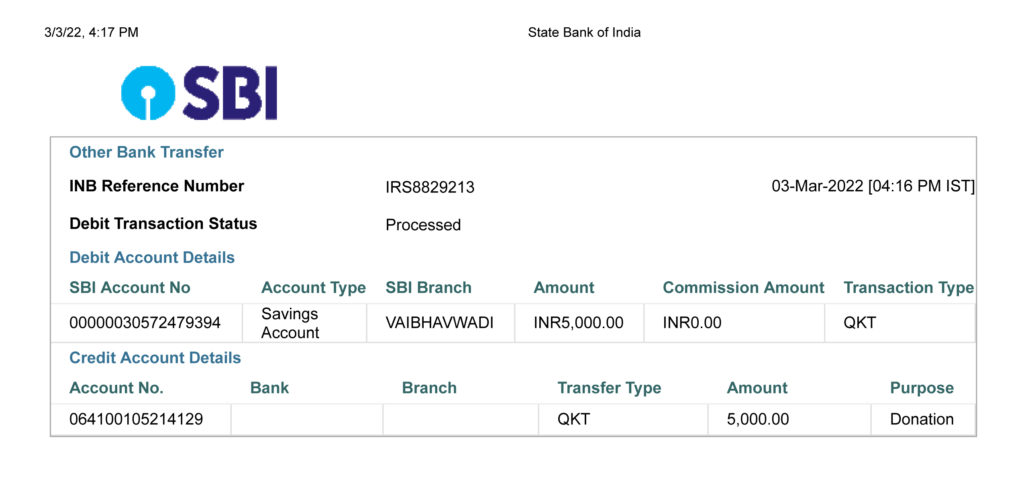1024x479 pixels.
Task: Select the Debit Account Details section heading
Action: coord(152,257)
